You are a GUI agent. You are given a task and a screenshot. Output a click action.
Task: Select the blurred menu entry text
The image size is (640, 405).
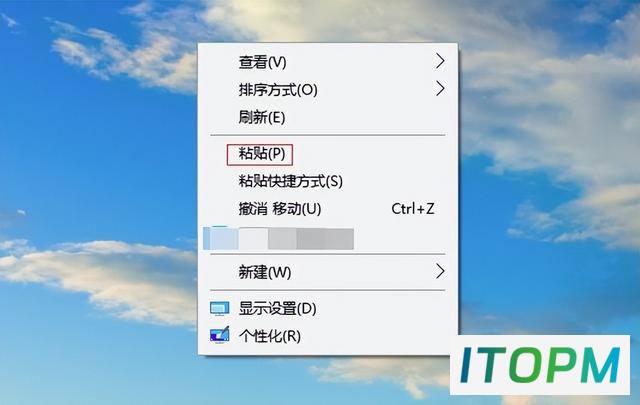(296, 239)
